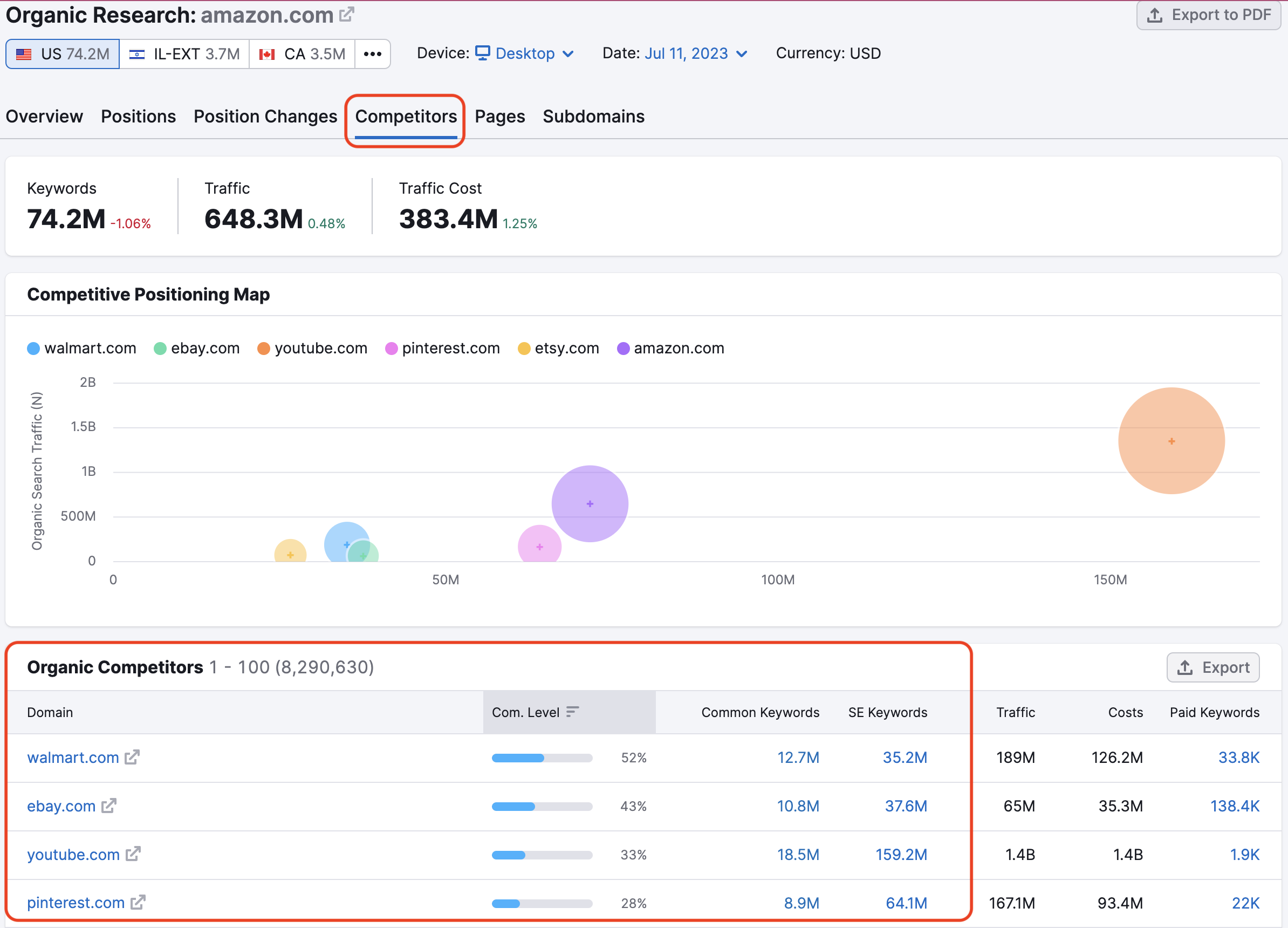Click the large orange youtube.com bubble
The image size is (1288, 928).
(1170, 441)
